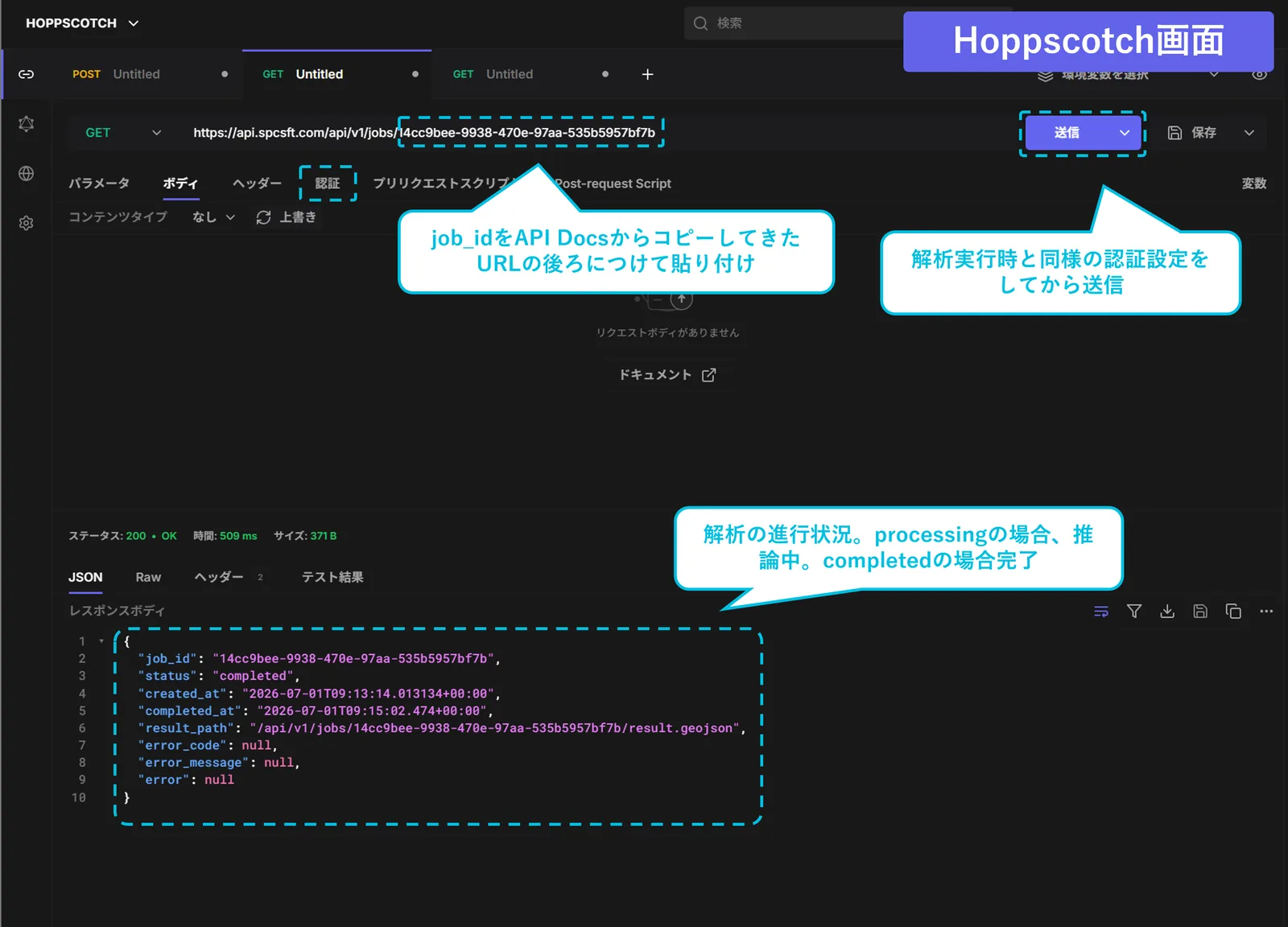Image resolution: width=1288 pixels, height=927 pixels.
Task: Click the save disk icon beside 保存
Action: (x=1174, y=133)
